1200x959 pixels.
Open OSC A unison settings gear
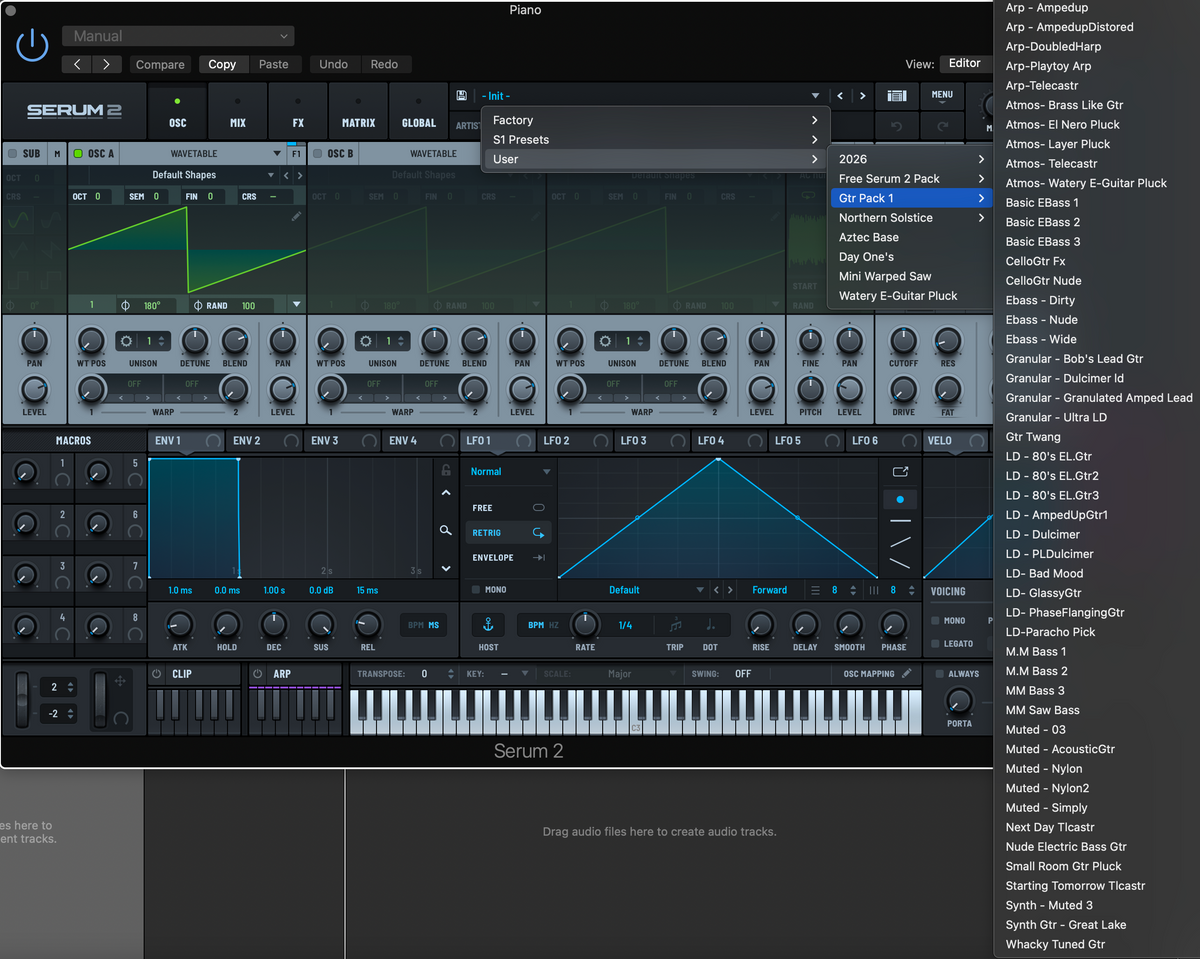point(126,341)
